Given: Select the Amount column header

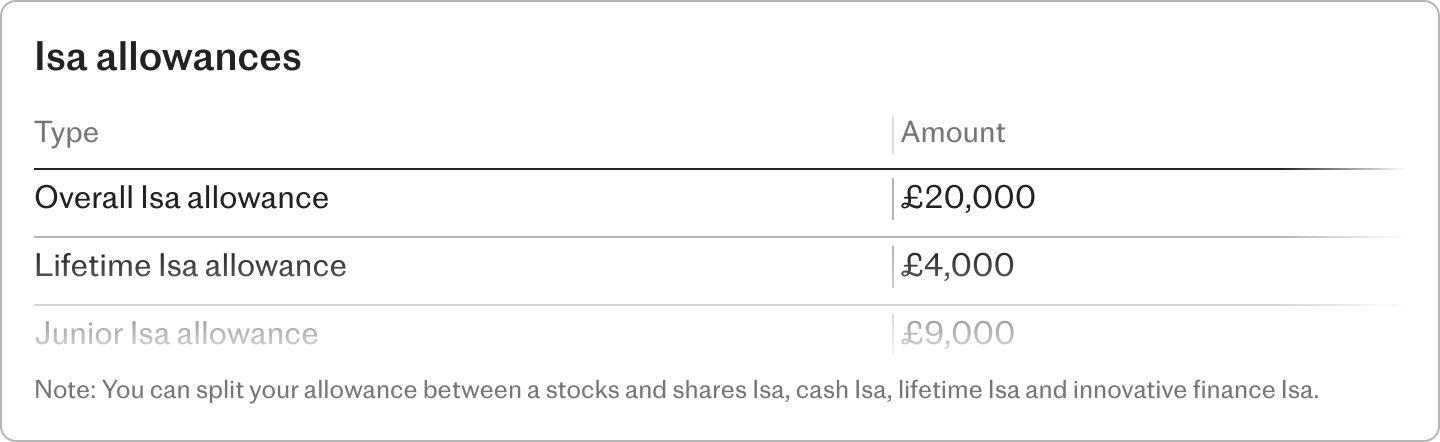Looking at the screenshot, I should coord(953,132).
